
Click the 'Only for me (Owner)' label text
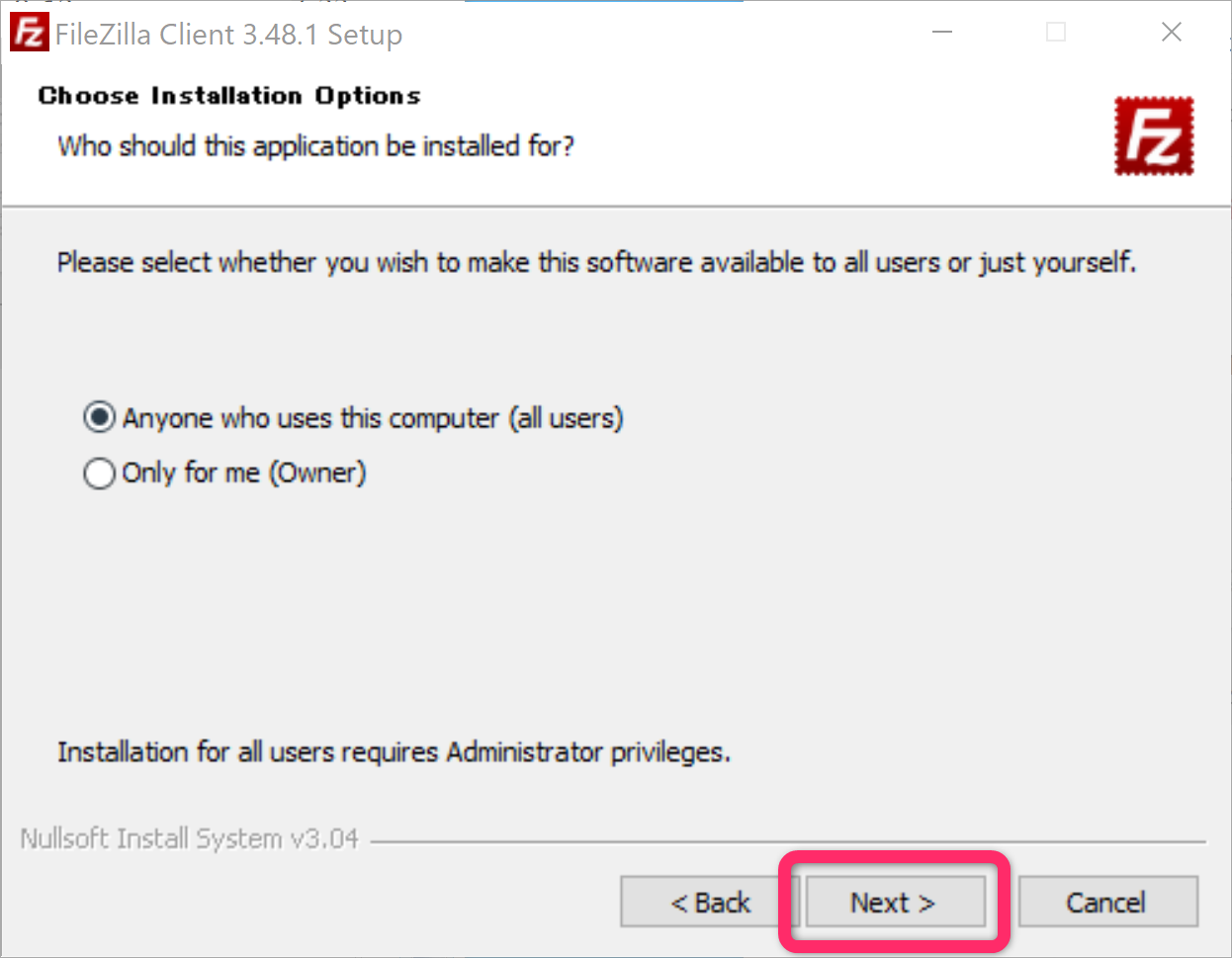click(x=243, y=474)
